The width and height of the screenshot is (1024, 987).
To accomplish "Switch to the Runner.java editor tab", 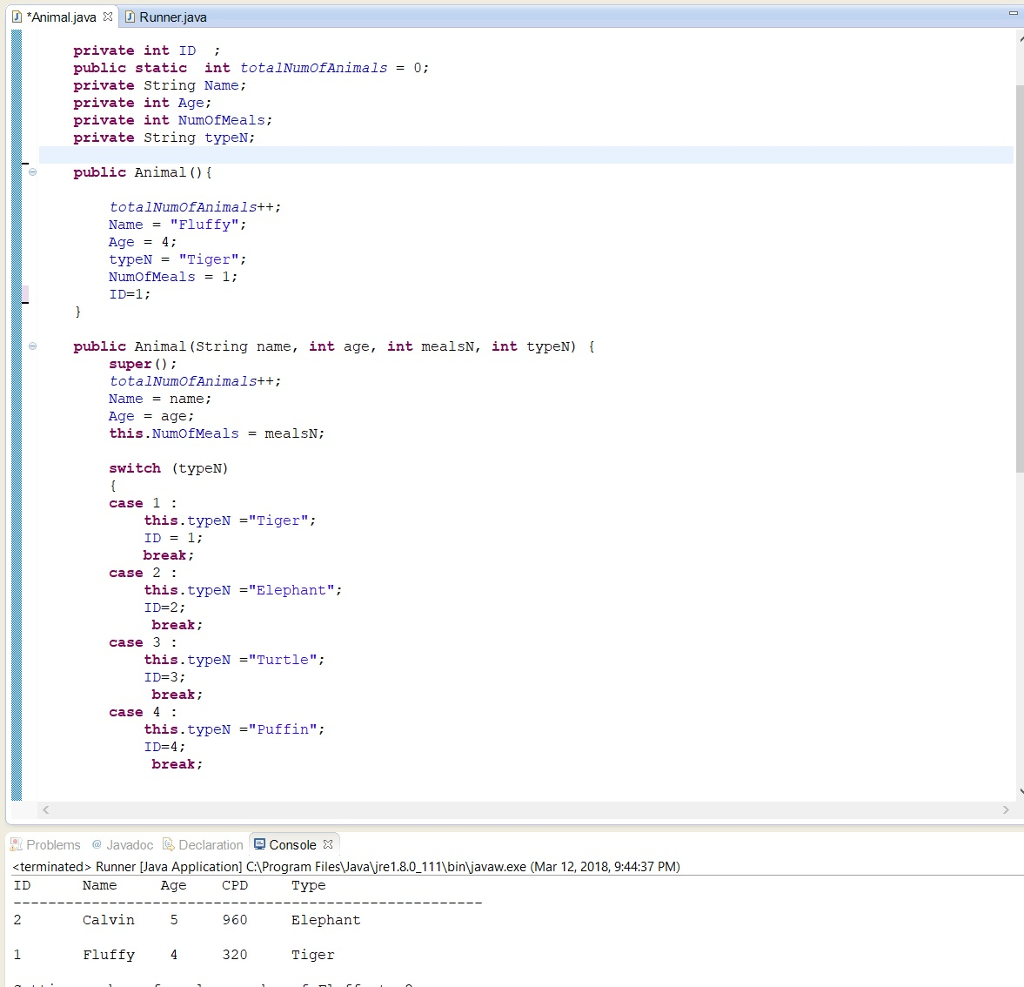I will tap(173, 17).
